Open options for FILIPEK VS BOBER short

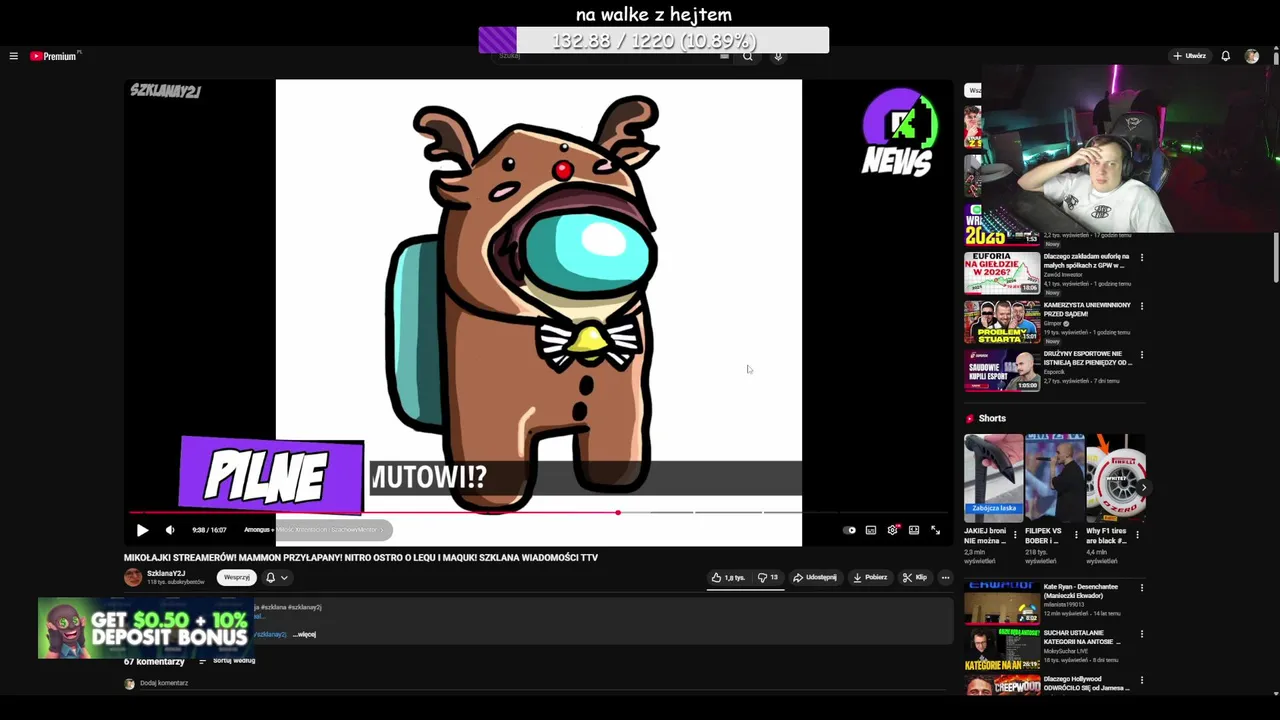click(1076, 535)
